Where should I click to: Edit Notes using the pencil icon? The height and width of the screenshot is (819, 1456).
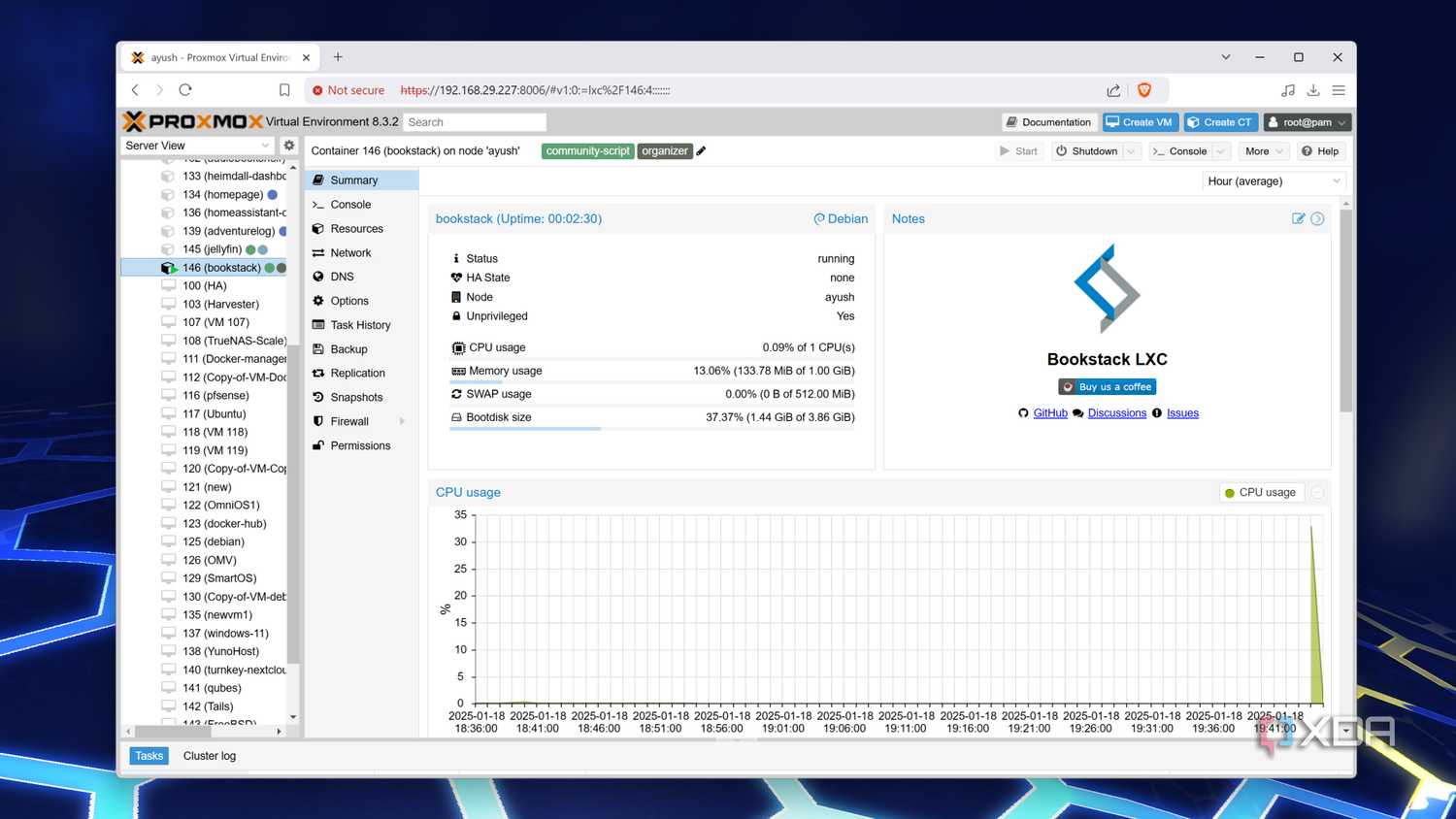[1298, 218]
